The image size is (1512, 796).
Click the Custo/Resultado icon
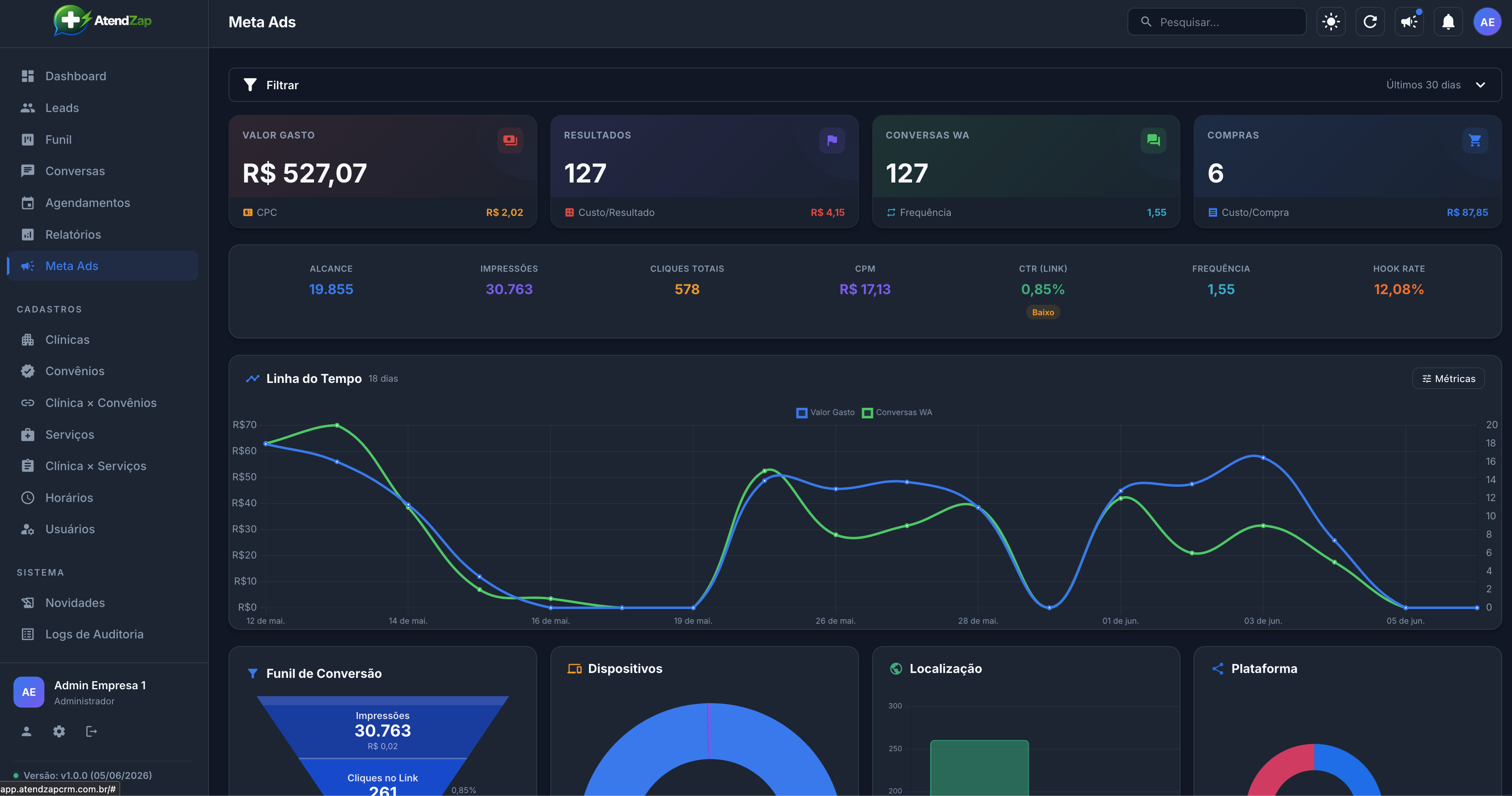(569, 213)
